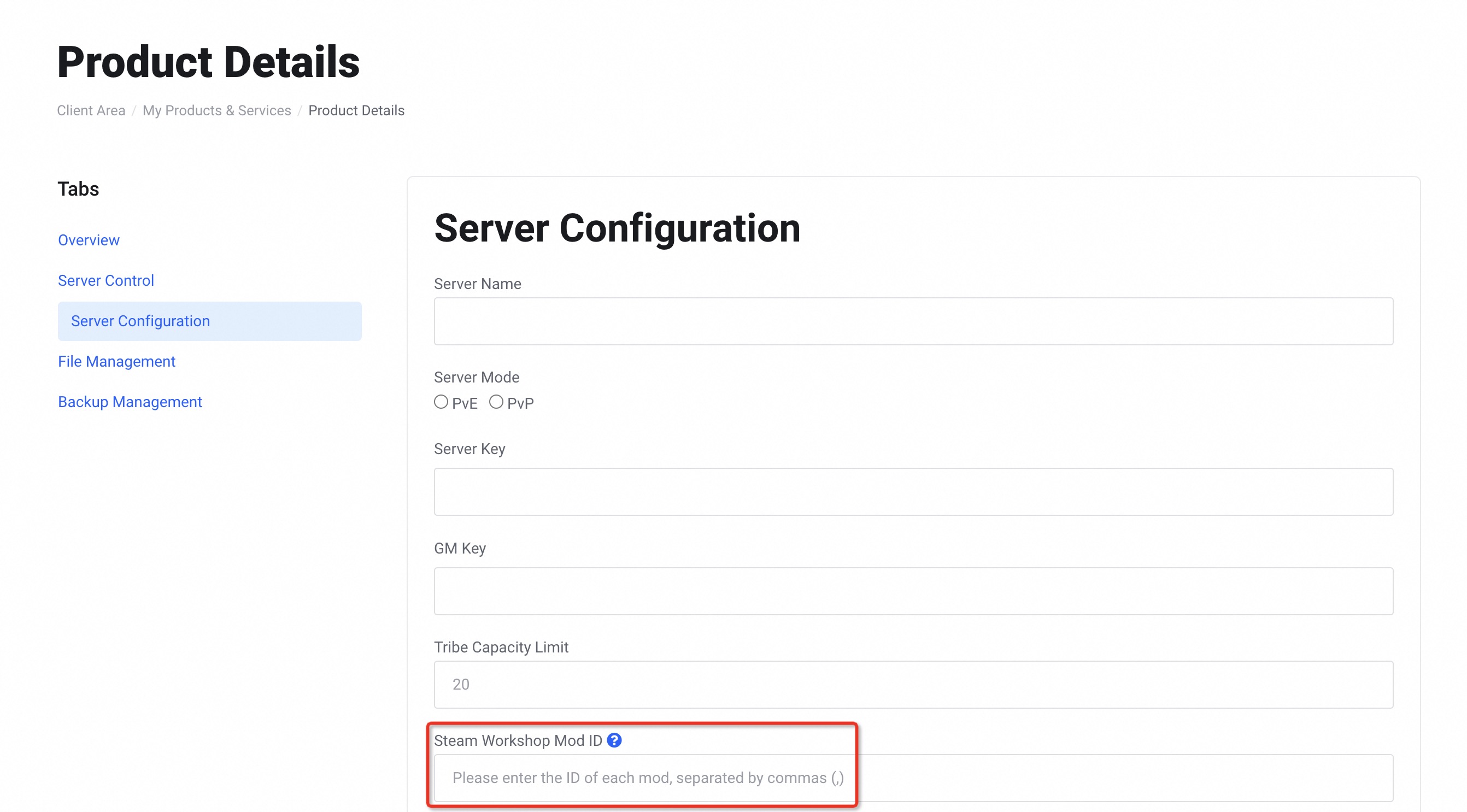Click the PvP label text

point(520,404)
